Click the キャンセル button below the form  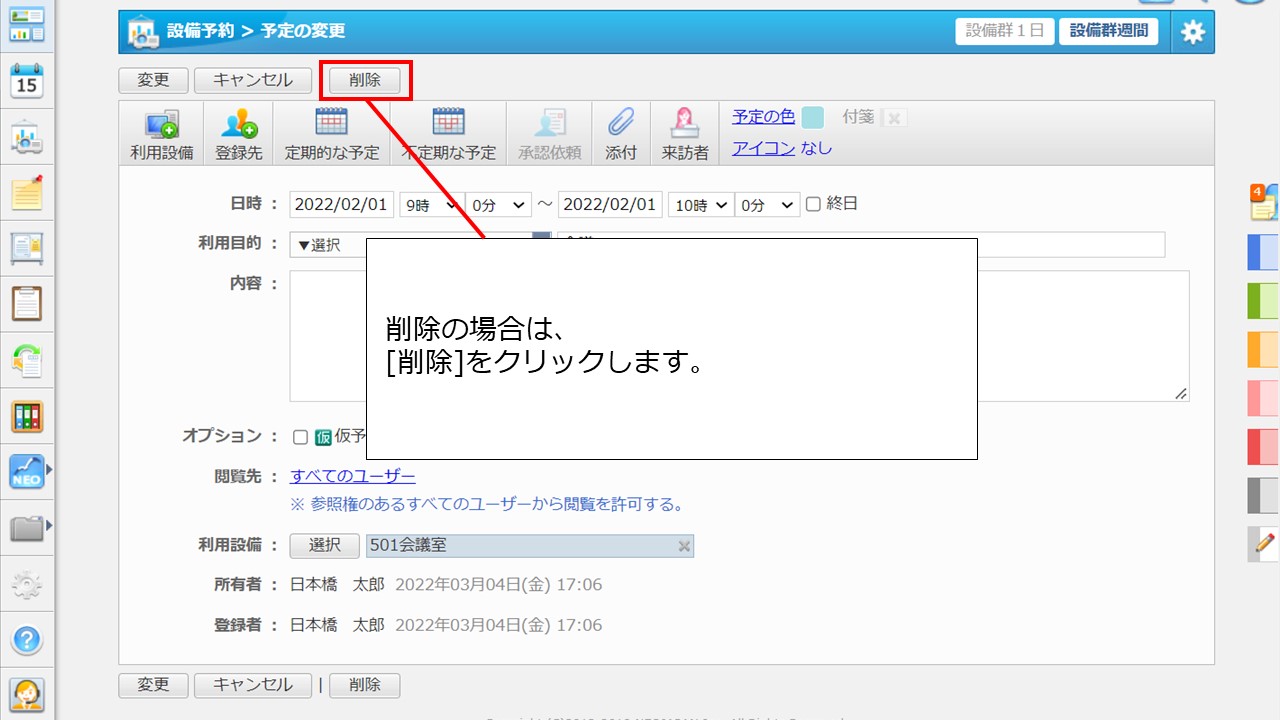tap(253, 685)
